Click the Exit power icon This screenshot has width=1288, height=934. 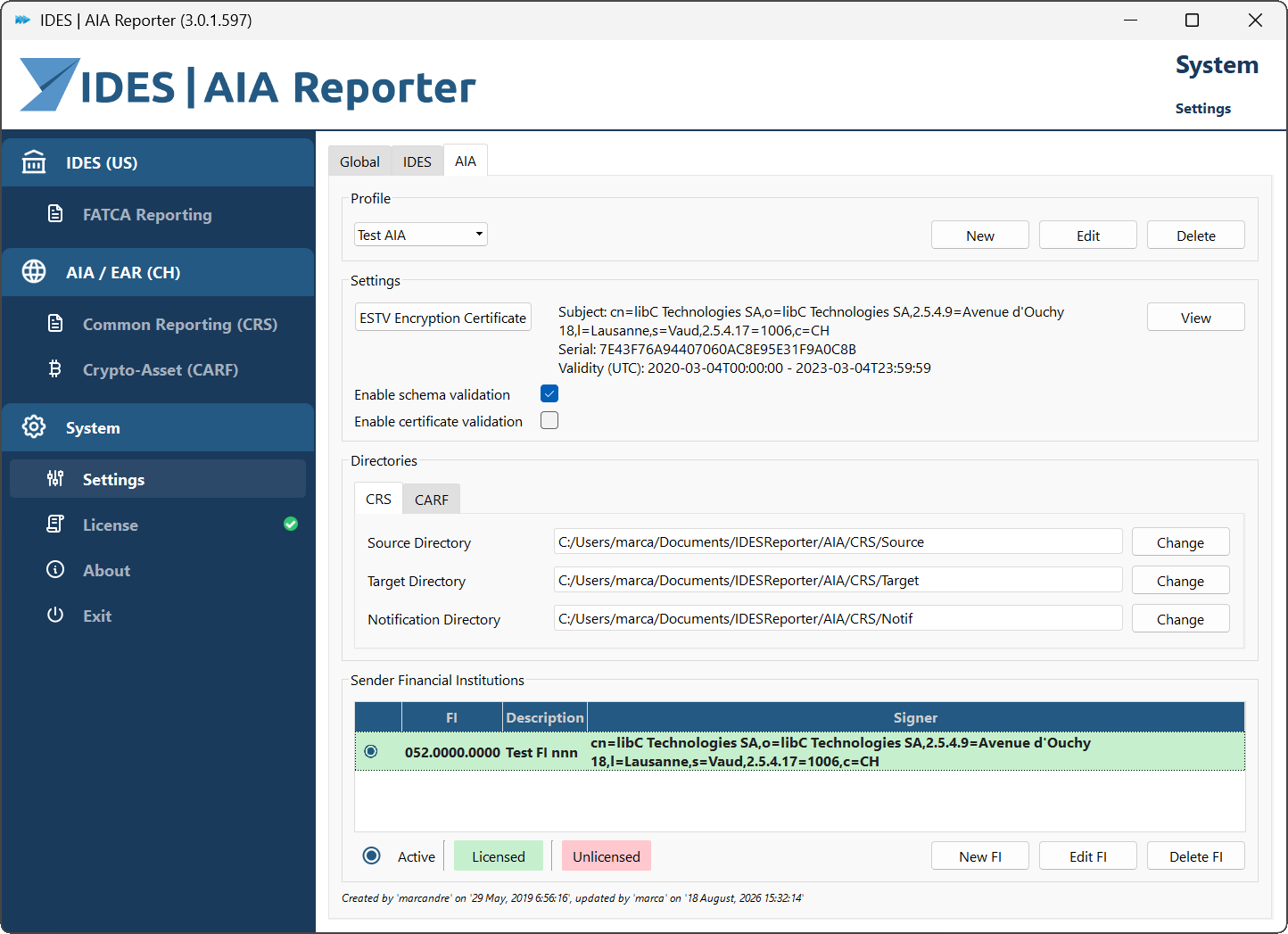(55, 616)
